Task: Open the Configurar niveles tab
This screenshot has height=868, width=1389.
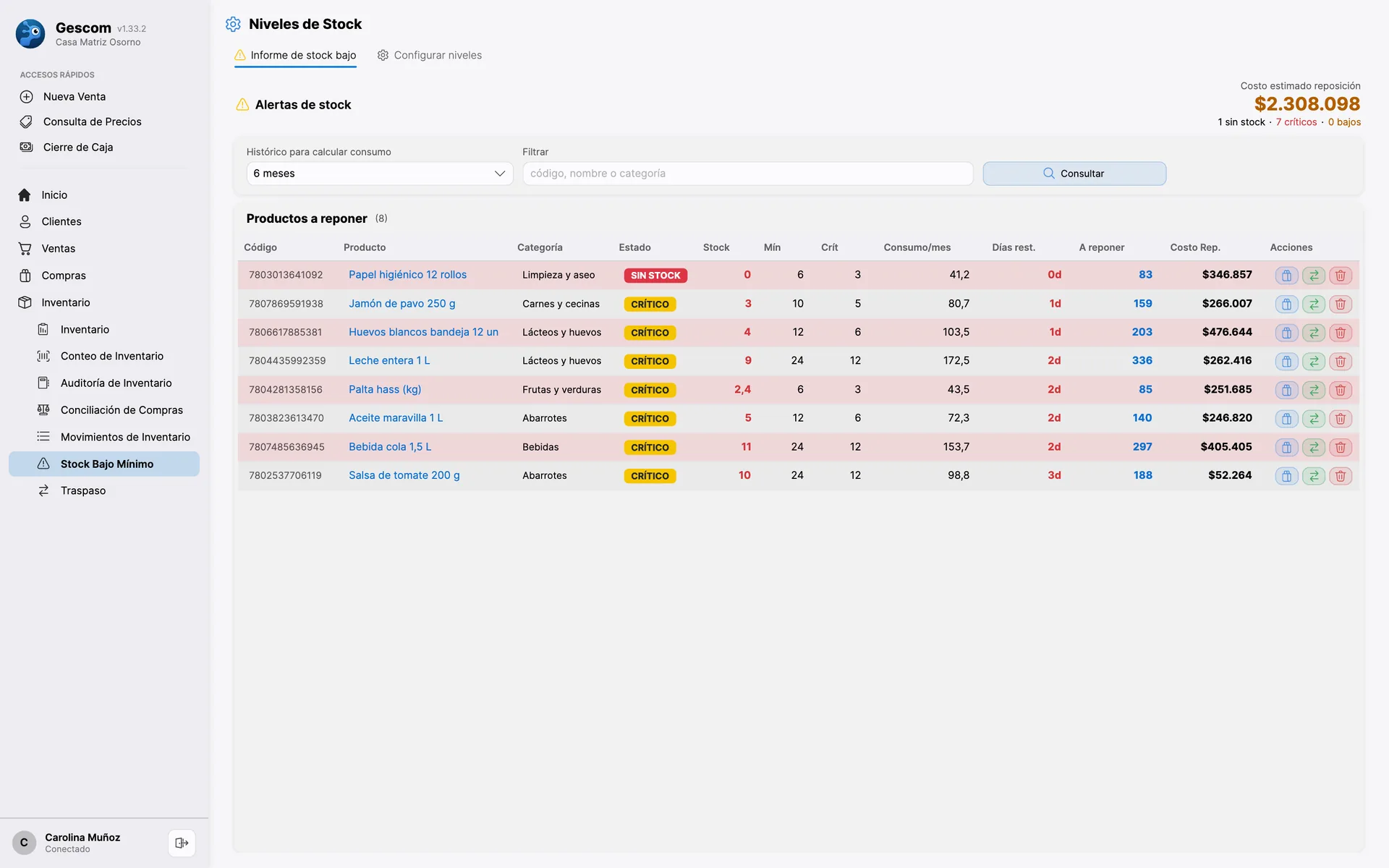Action: [430, 55]
